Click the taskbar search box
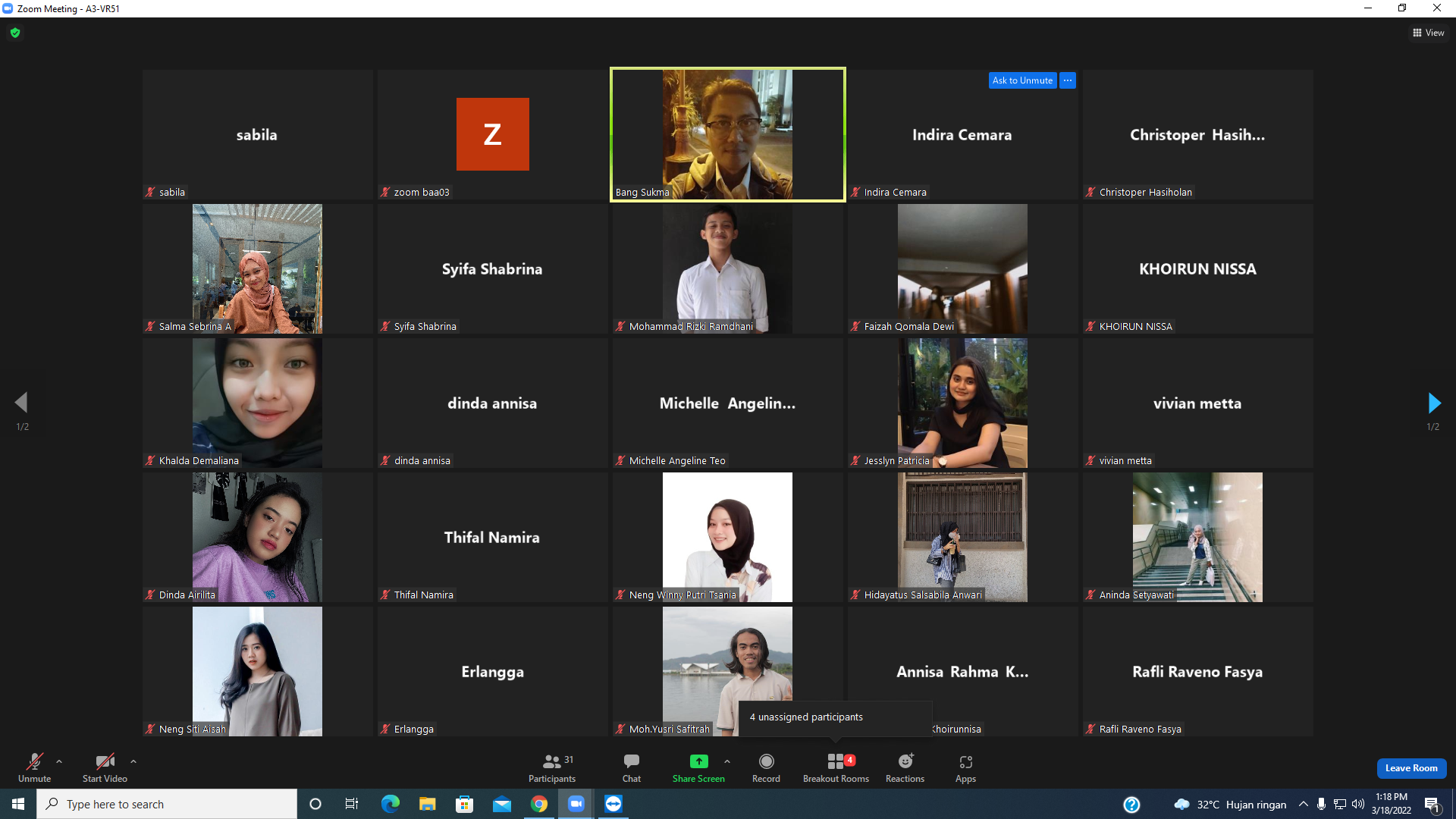 167,804
